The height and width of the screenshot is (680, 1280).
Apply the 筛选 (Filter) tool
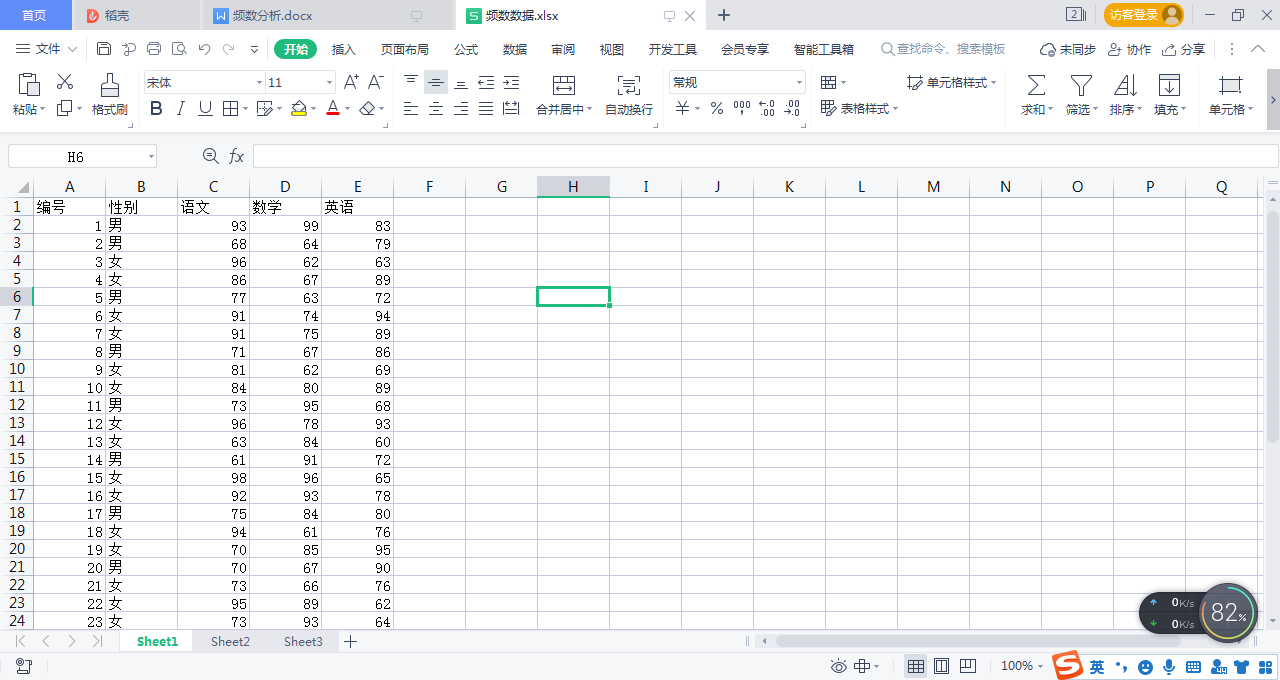(x=1080, y=95)
